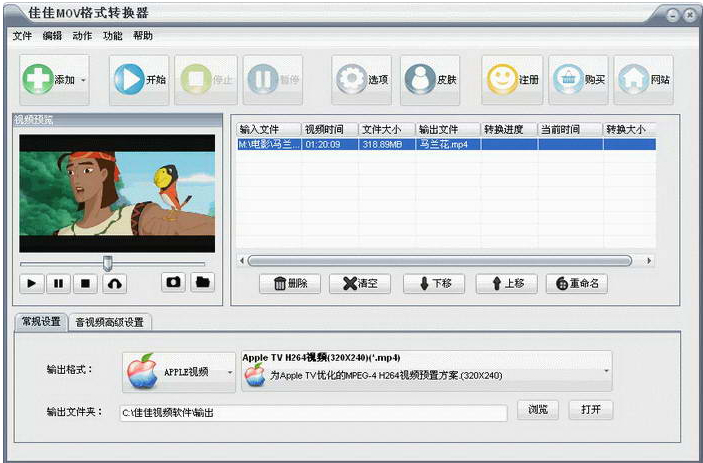Open the Skin (皮肤) button
This screenshot has height=463, width=703.
430,80
